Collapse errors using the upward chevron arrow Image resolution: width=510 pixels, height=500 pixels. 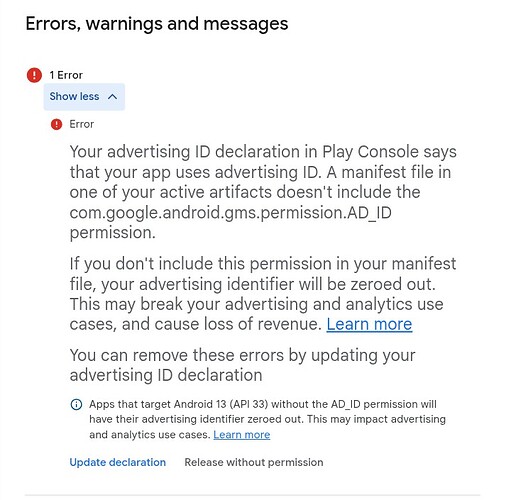(113, 97)
